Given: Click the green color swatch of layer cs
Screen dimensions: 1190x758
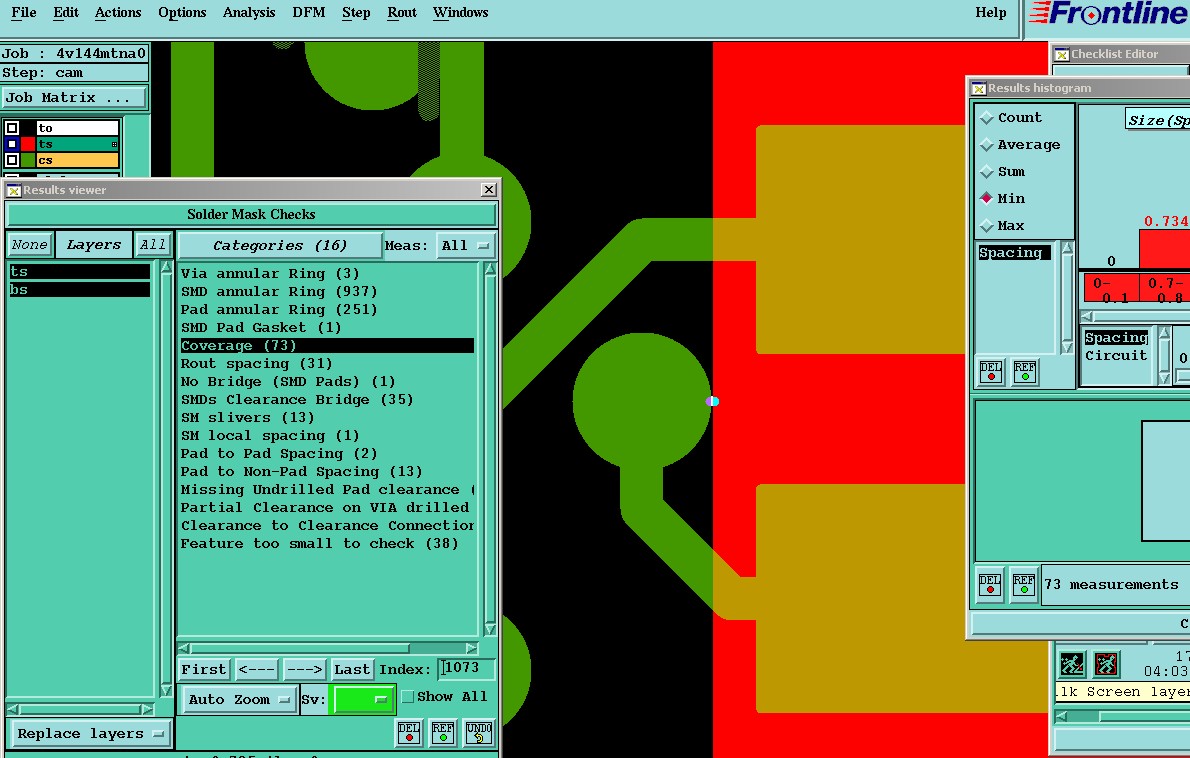Looking at the screenshot, I should [x=28, y=160].
